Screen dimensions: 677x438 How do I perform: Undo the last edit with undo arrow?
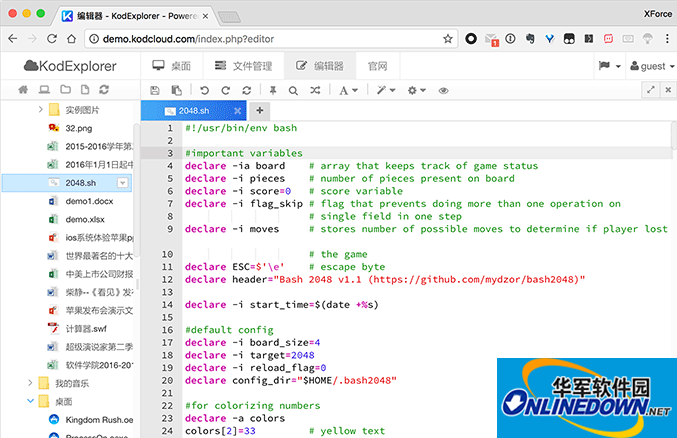[x=204, y=90]
